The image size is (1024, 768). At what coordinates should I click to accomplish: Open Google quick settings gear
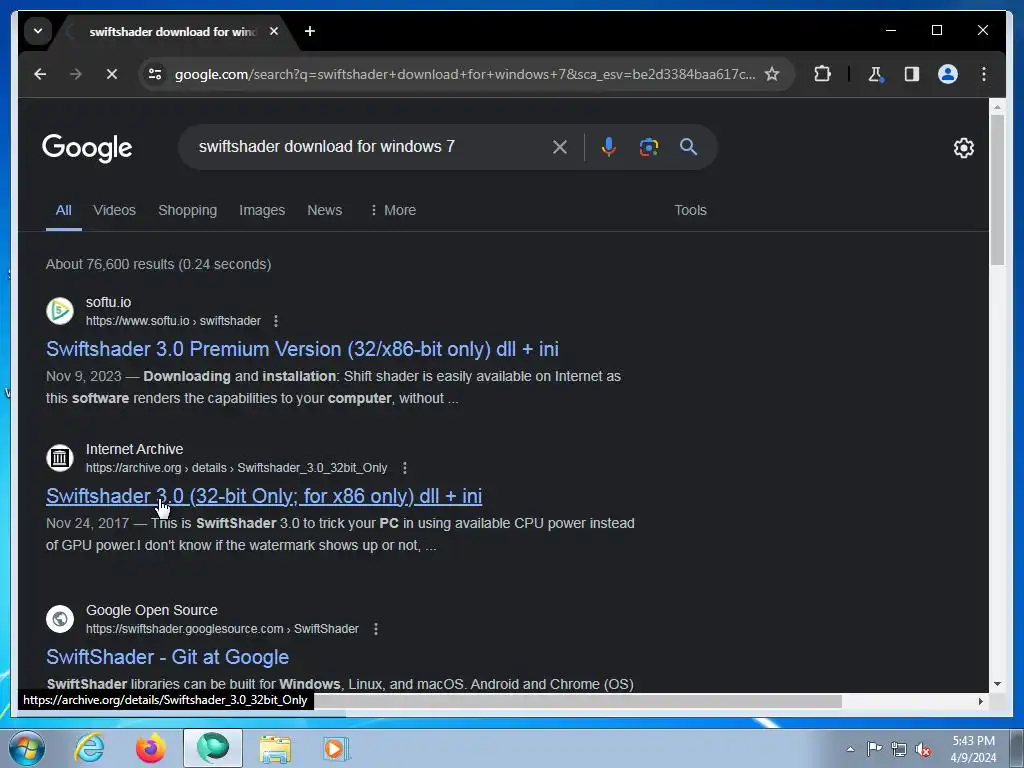[x=963, y=148]
